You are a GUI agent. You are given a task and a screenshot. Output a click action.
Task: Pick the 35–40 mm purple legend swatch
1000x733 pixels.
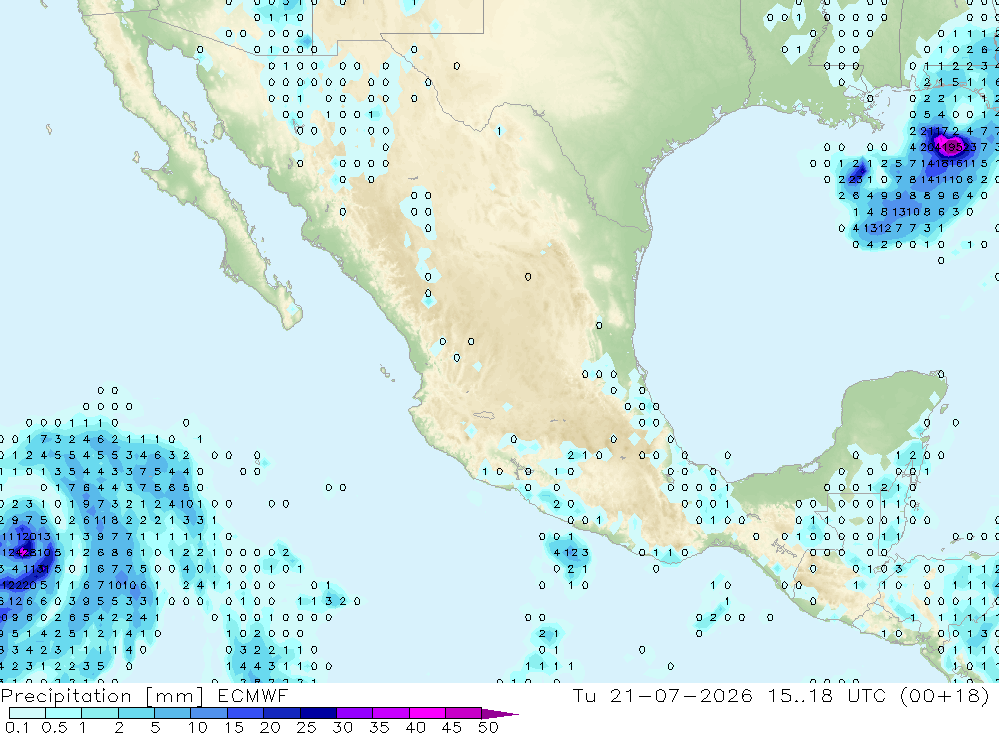click(390, 713)
